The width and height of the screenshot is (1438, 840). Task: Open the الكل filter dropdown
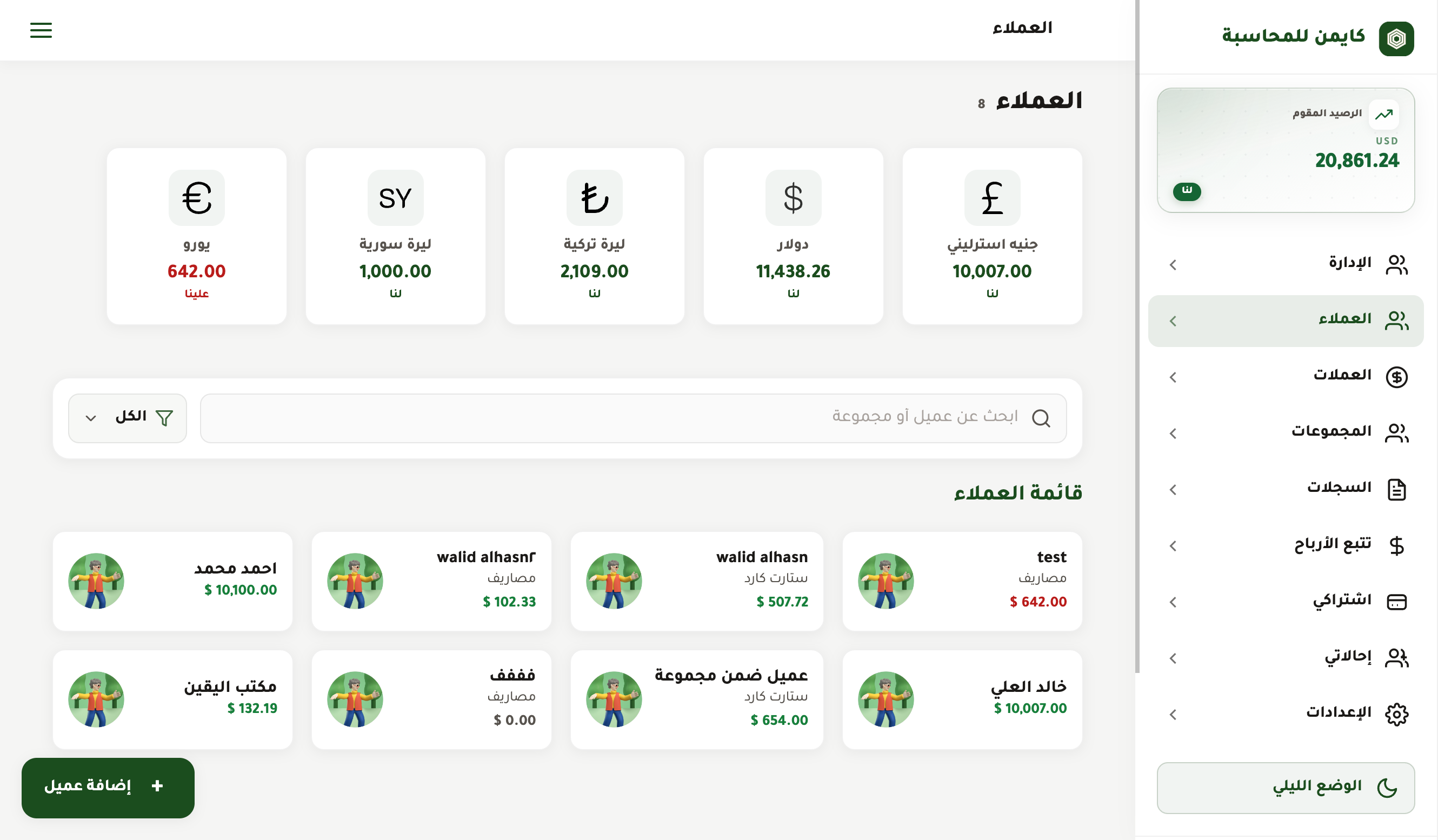click(x=127, y=418)
